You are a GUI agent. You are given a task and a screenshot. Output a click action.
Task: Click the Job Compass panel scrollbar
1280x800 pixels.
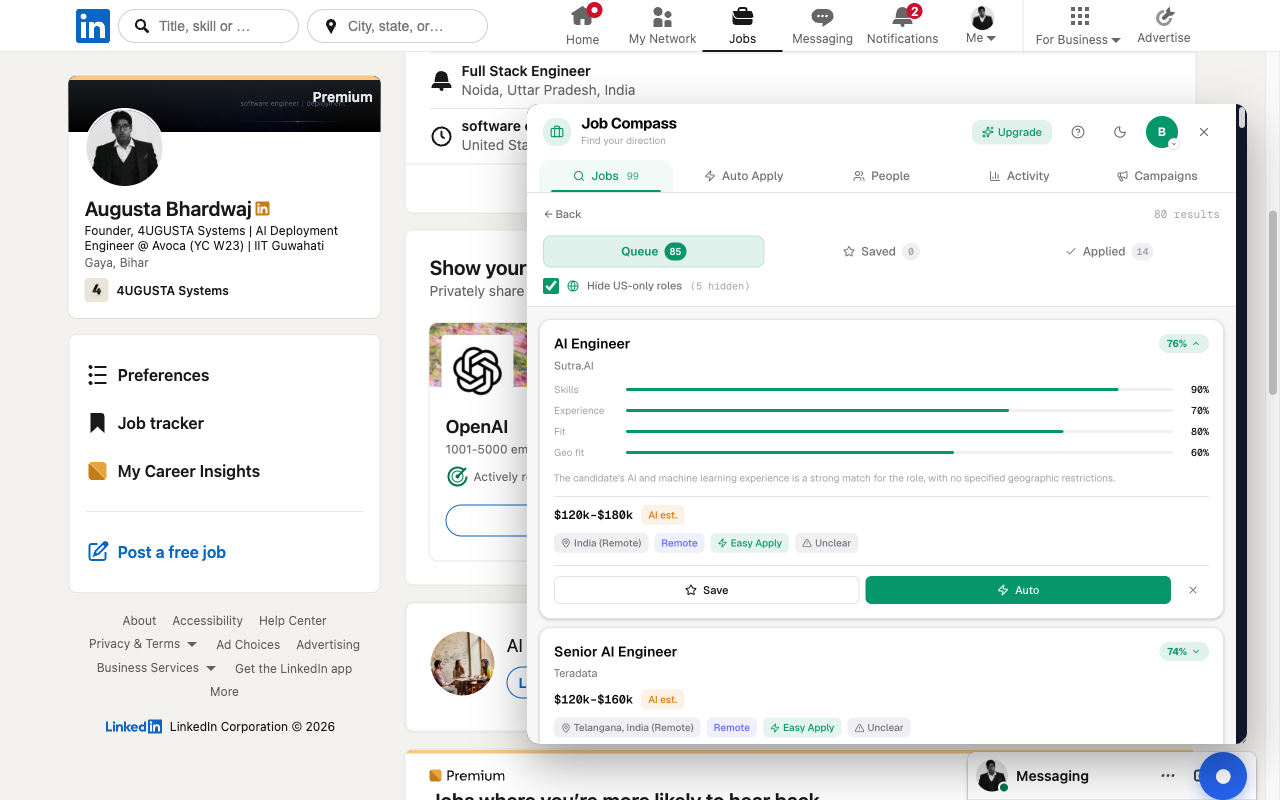pyautogui.click(x=1242, y=118)
